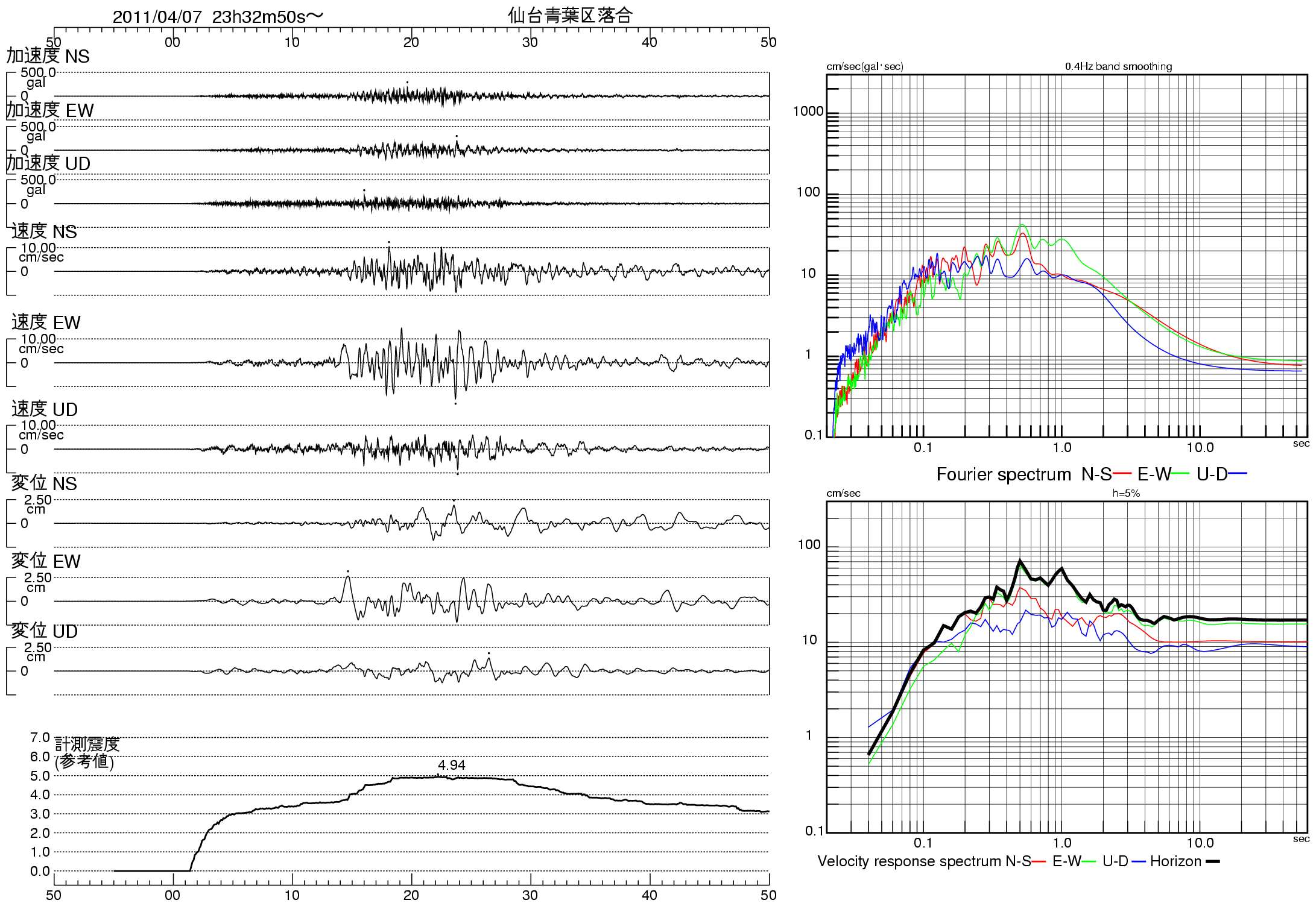
Task: Select the 速度 UD trace label
Action: coord(45,409)
